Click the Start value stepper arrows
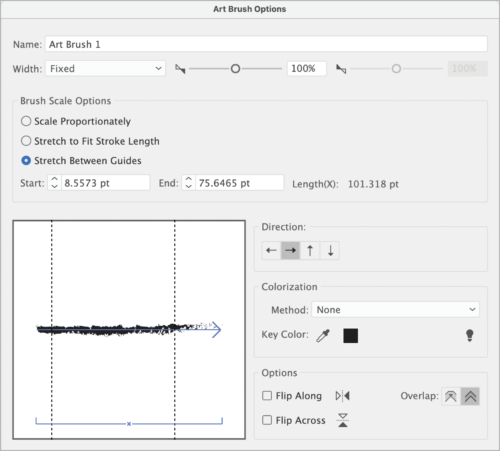The height and width of the screenshot is (451, 500). [54, 183]
